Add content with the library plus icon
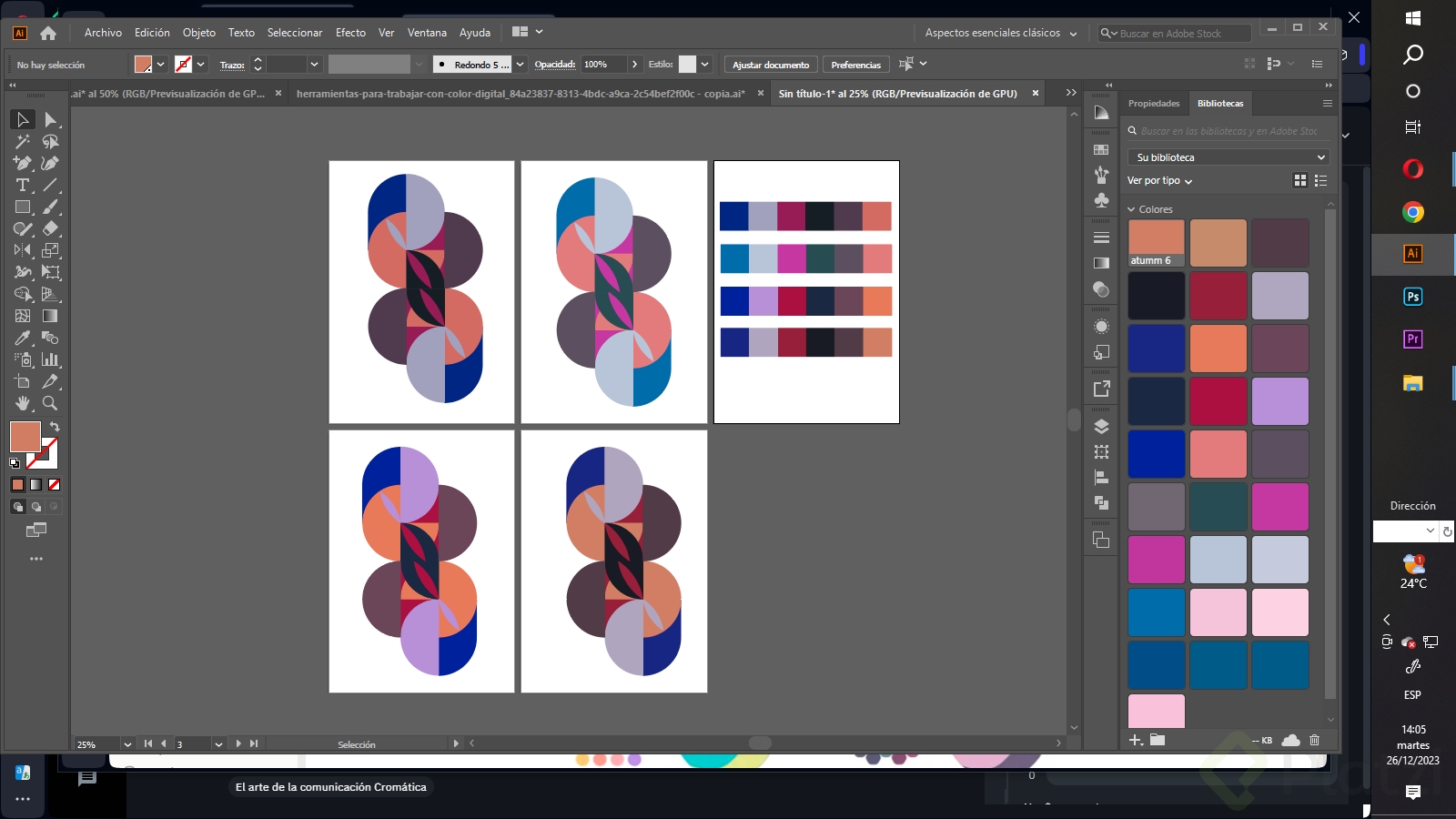The height and width of the screenshot is (819, 1456). point(1136,740)
